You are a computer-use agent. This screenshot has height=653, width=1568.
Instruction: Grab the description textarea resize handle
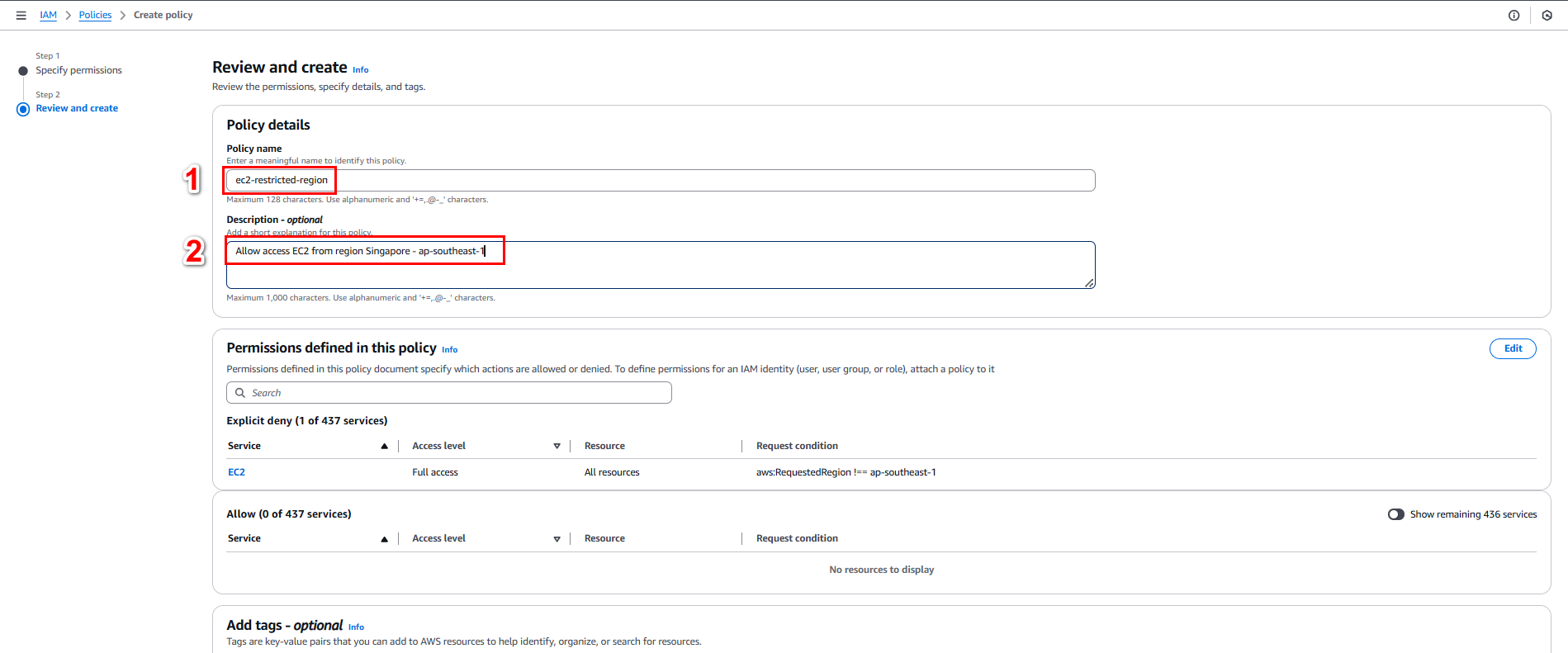pos(1090,283)
